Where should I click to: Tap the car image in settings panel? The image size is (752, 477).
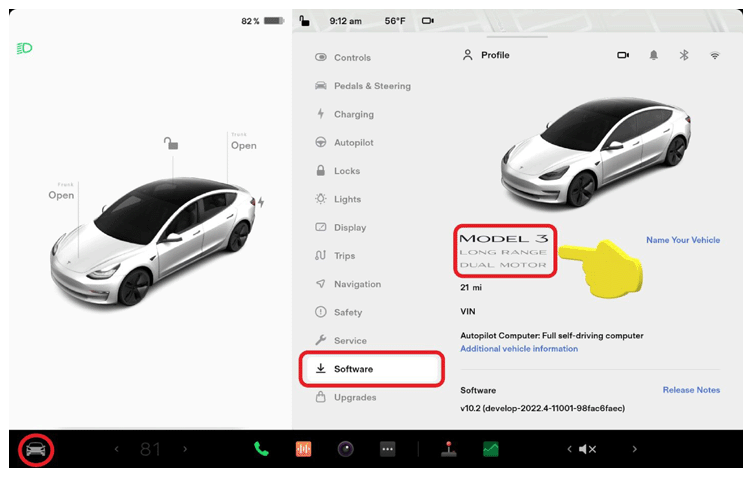pos(596,151)
